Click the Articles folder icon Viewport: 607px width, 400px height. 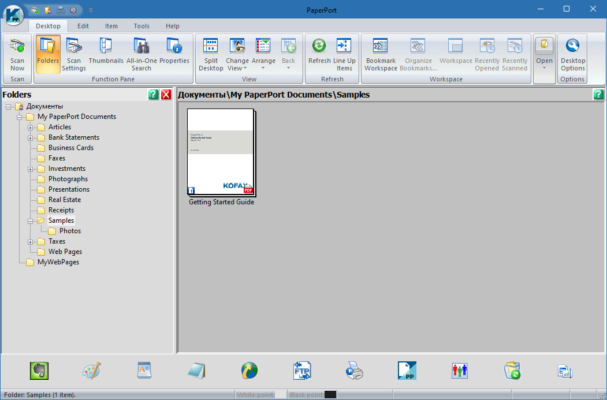pos(41,127)
